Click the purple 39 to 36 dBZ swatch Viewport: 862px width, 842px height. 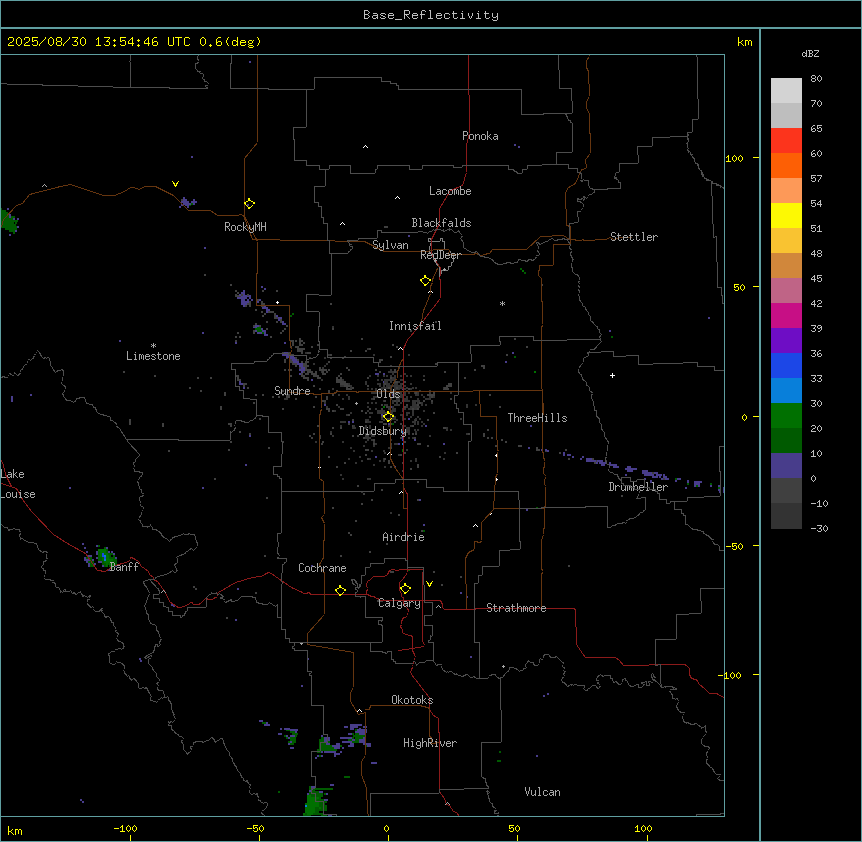786,341
